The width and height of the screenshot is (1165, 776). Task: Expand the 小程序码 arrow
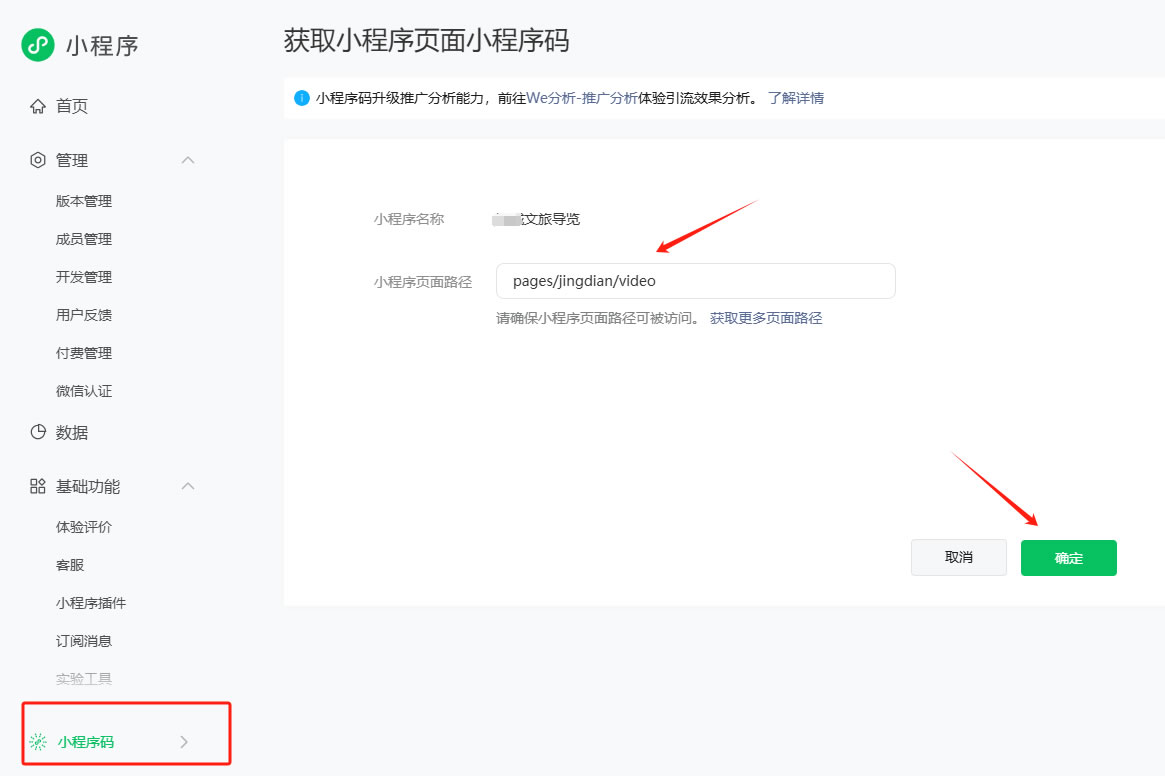point(184,742)
